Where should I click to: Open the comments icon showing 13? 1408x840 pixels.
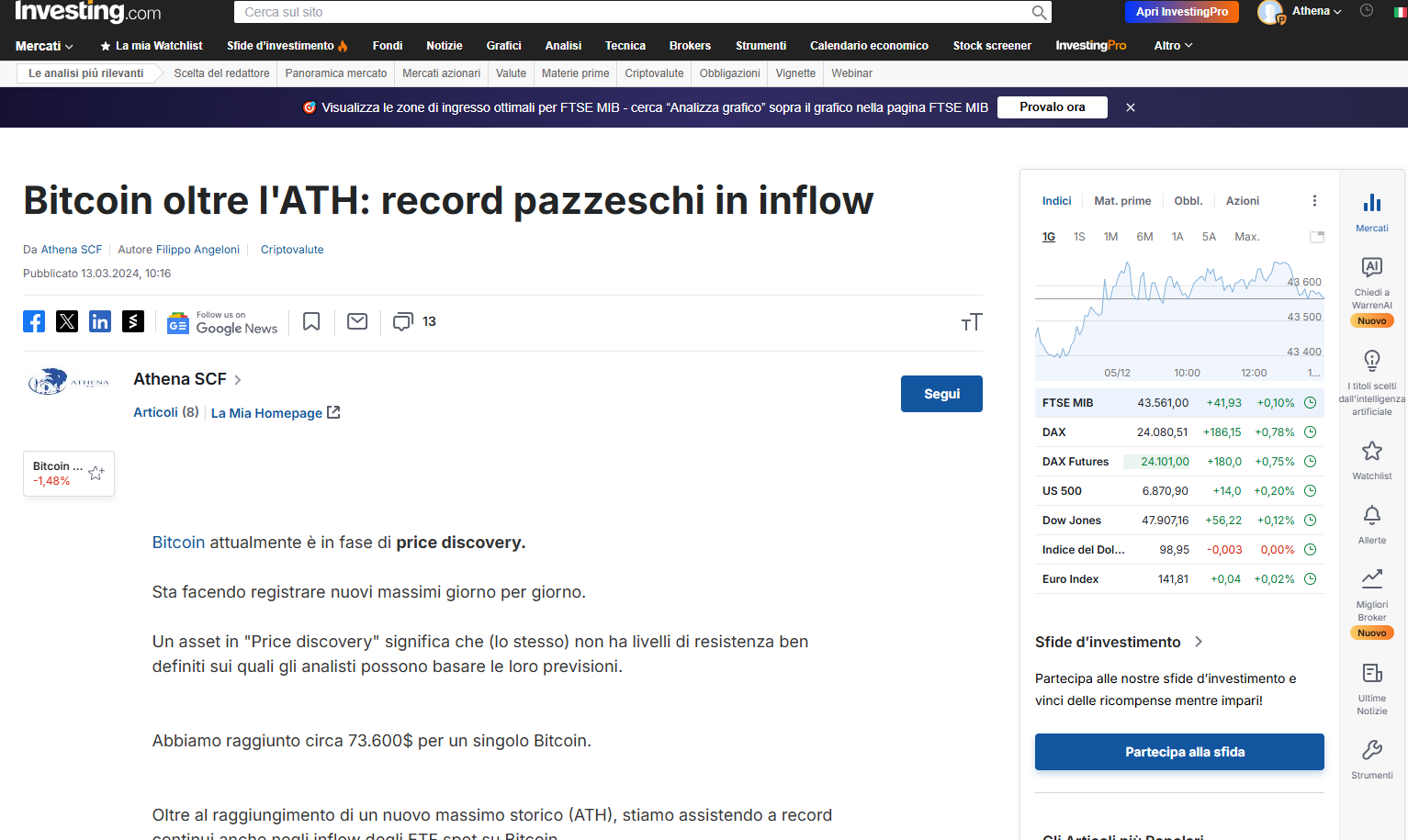click(403, 321)
